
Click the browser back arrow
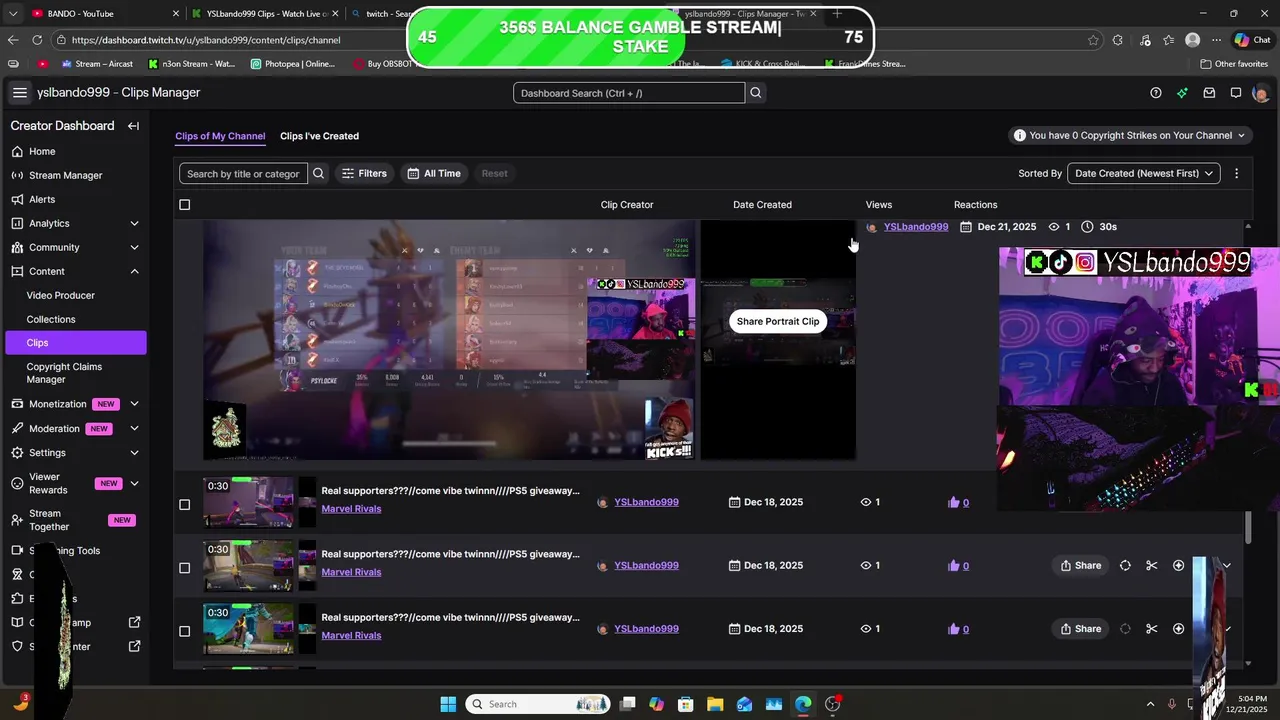point(13,40)
